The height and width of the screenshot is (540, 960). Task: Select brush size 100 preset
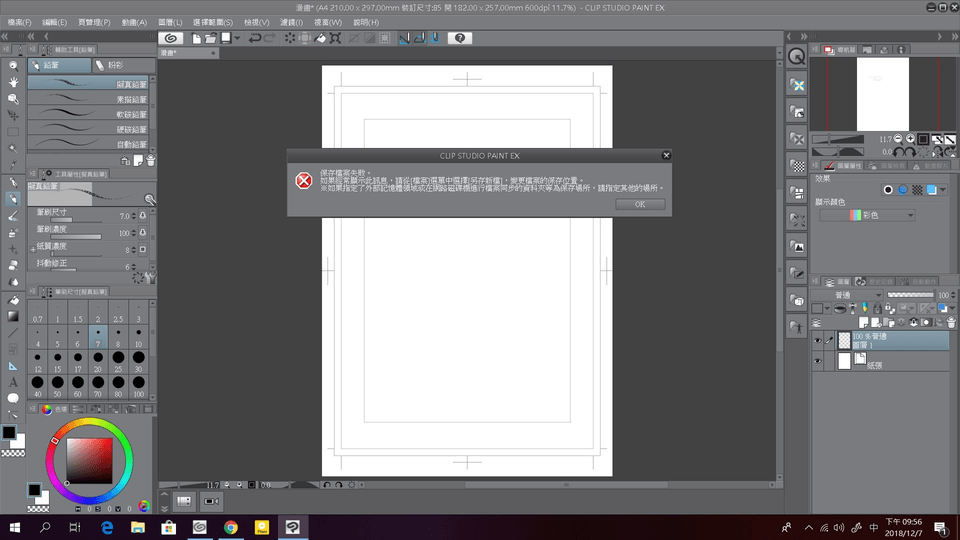click(138, 388)
